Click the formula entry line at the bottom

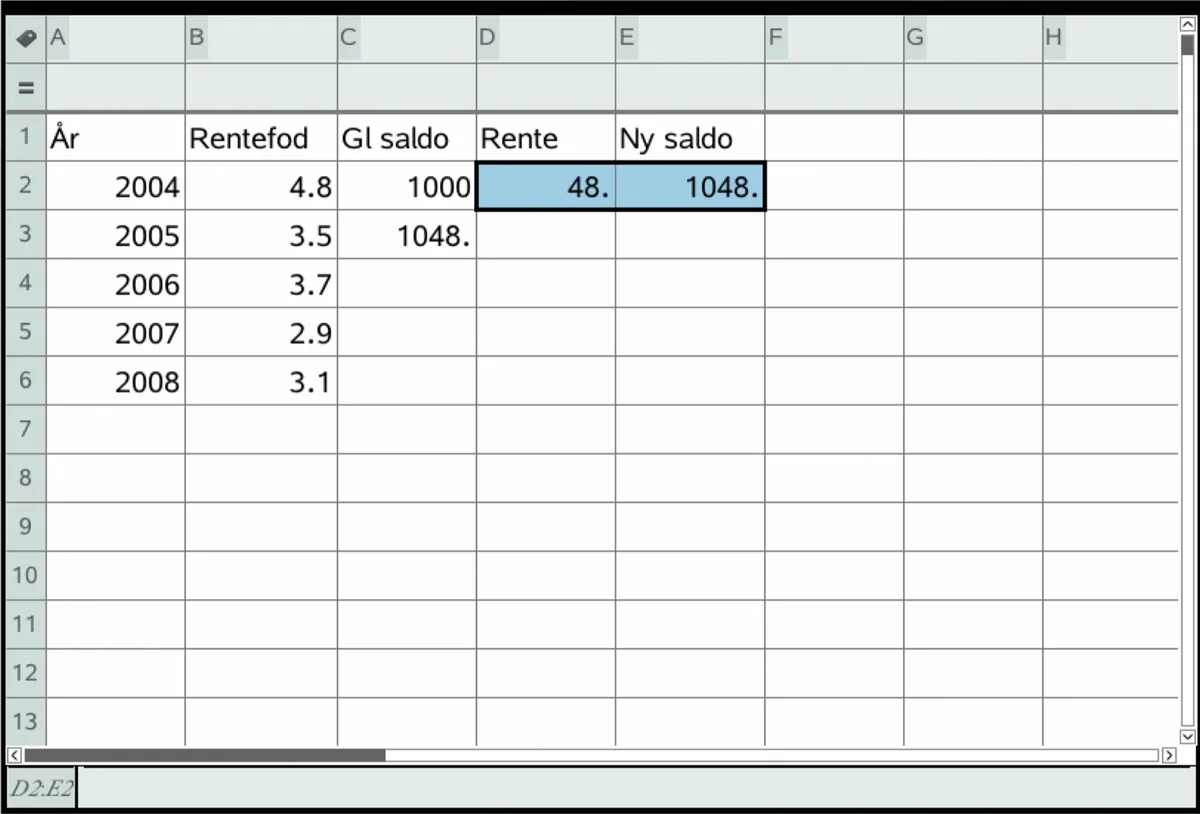(637, 788)
